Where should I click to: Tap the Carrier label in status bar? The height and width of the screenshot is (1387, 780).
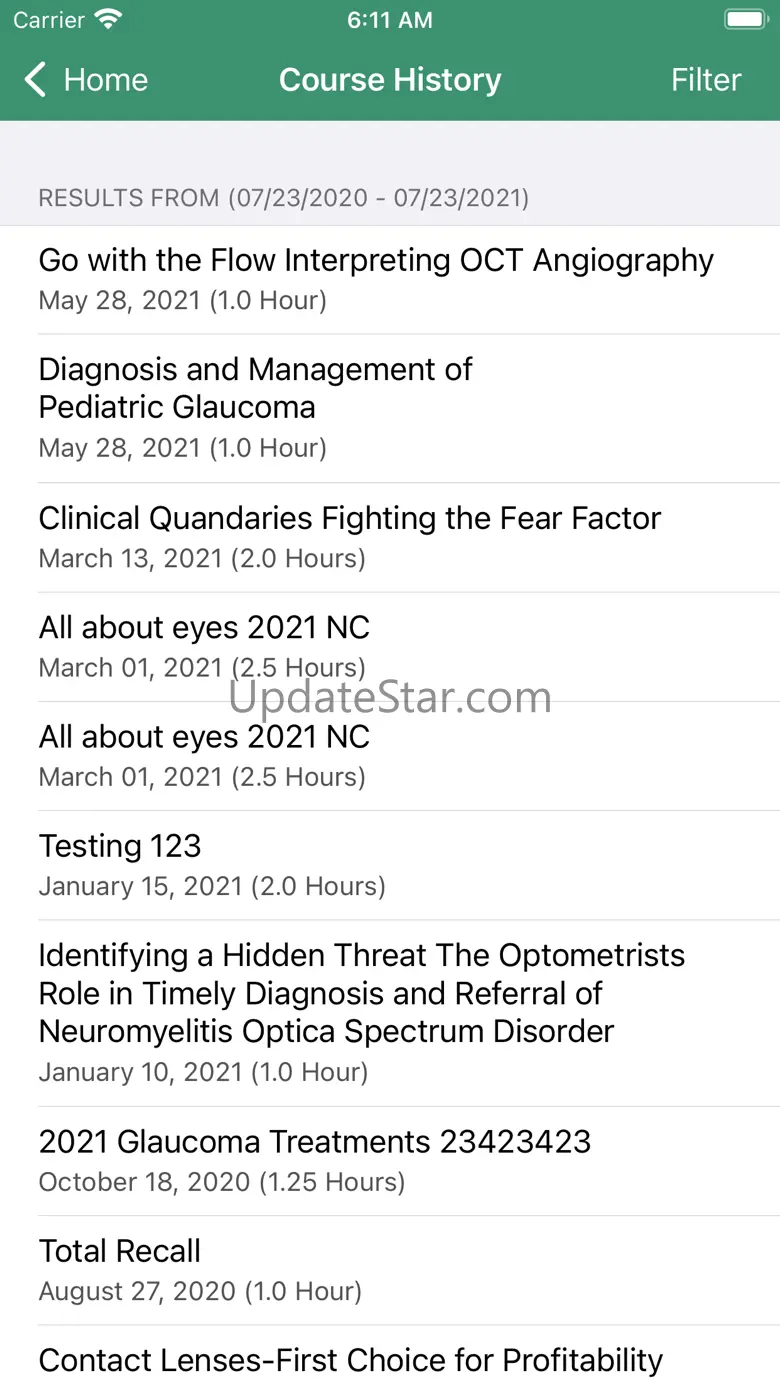click(x=49, y=20)
